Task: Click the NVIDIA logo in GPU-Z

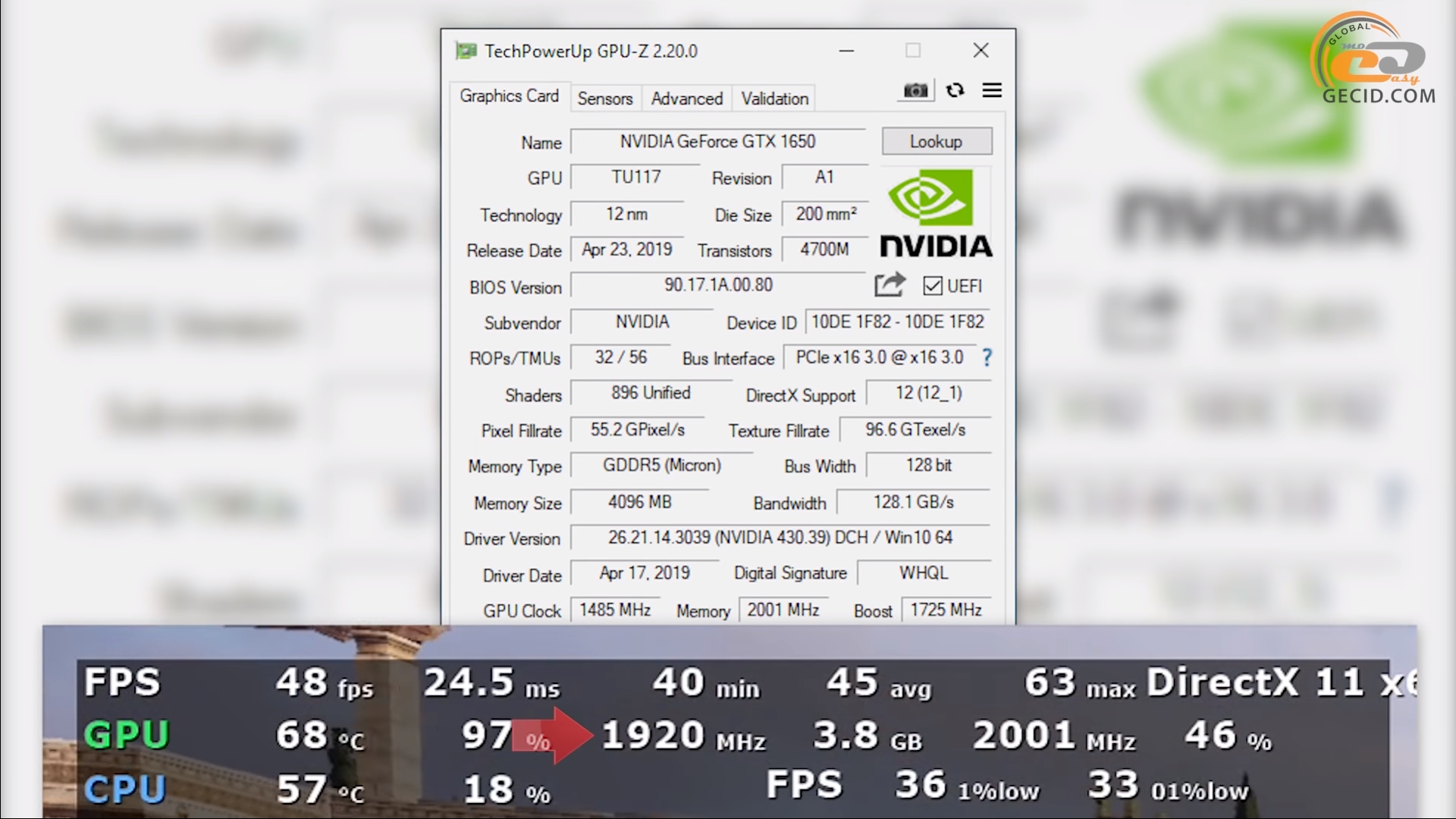Action: tap(936, 213)
